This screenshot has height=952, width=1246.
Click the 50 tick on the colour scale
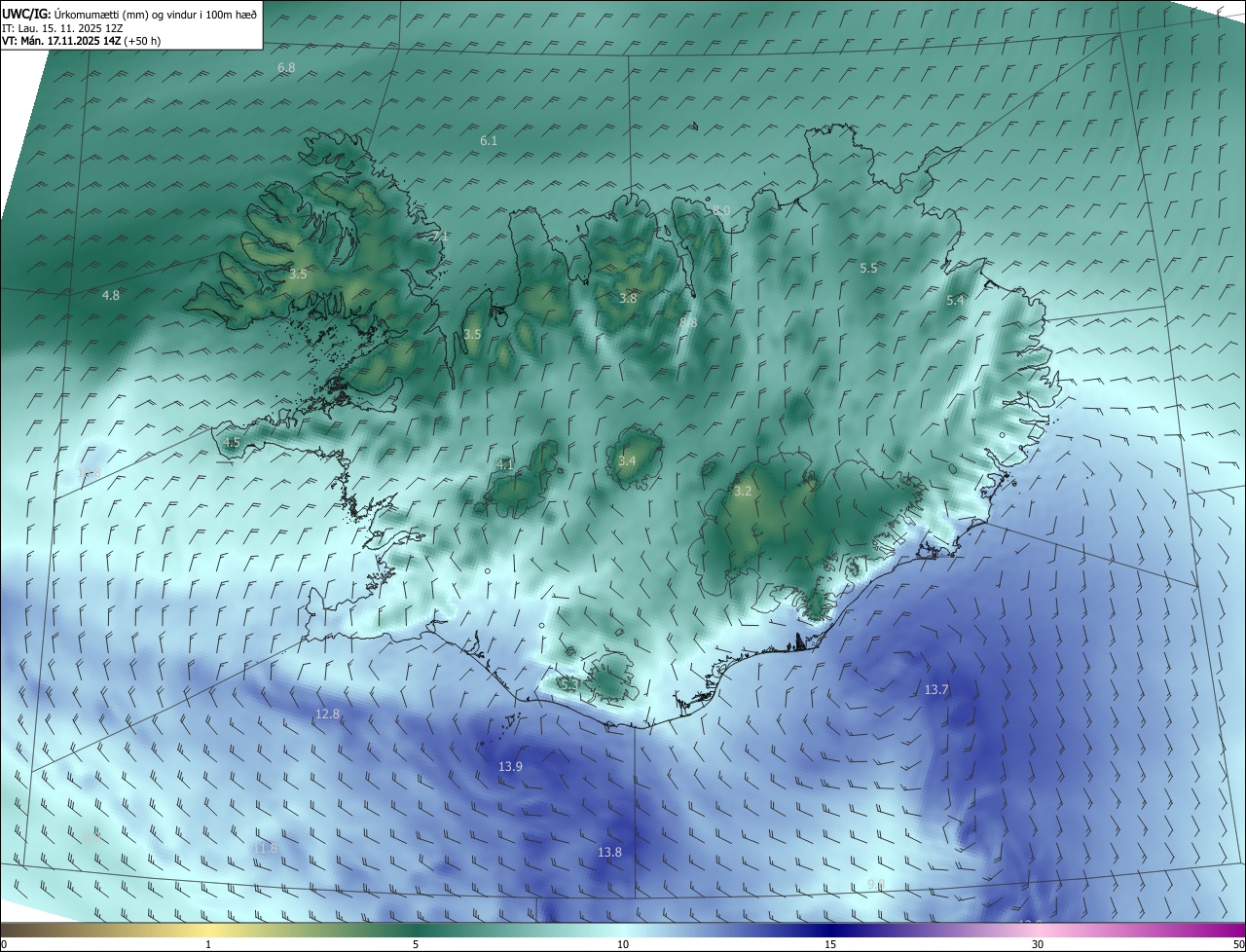coord(1238,945)
